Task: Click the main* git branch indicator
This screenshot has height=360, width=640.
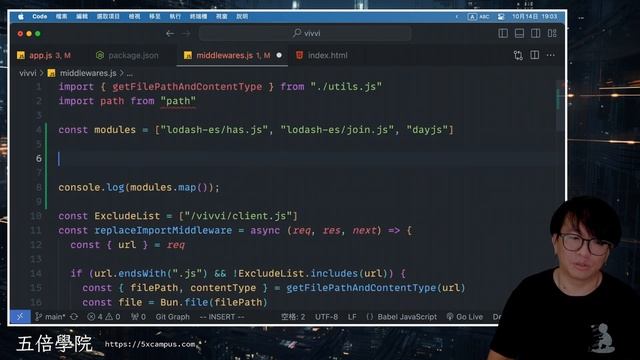Action: point(50,317)
